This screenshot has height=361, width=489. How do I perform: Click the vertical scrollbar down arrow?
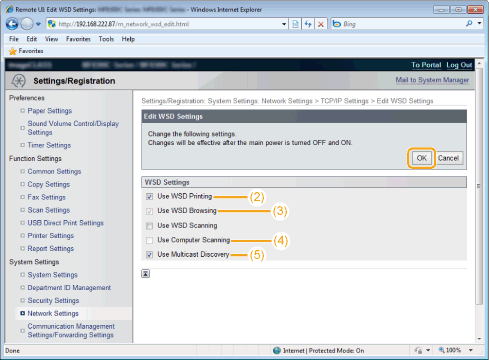(479, 339)
